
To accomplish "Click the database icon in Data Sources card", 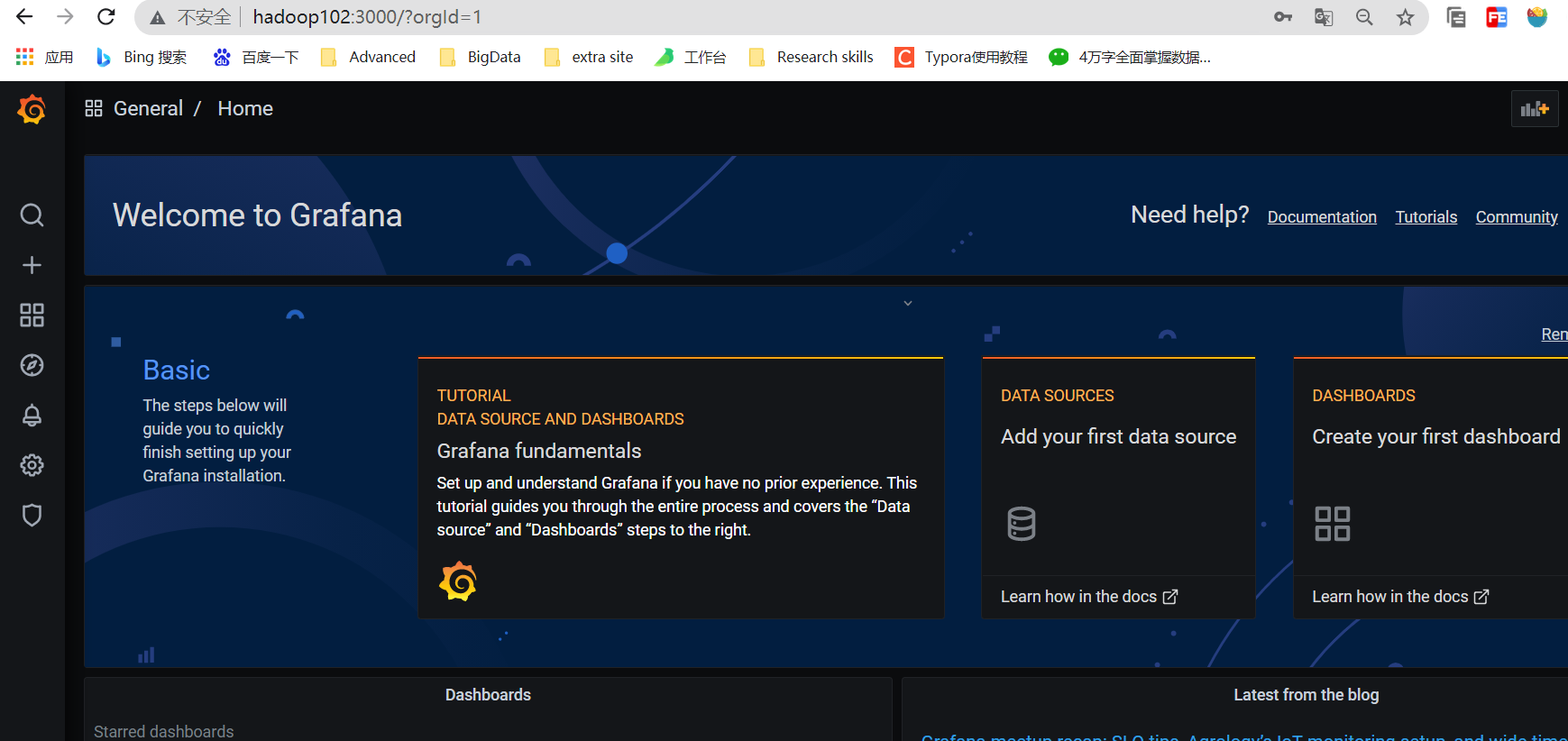I will 1022,524.
